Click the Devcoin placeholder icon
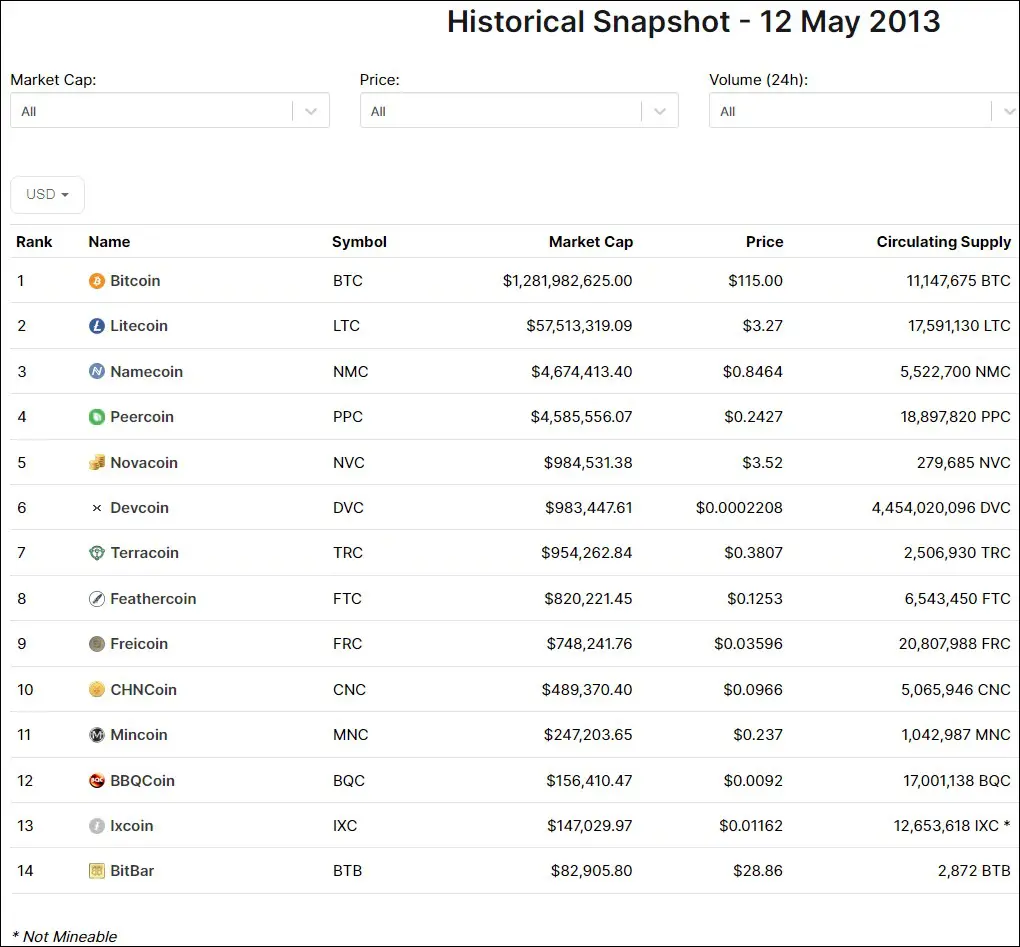 coord(96,508)
